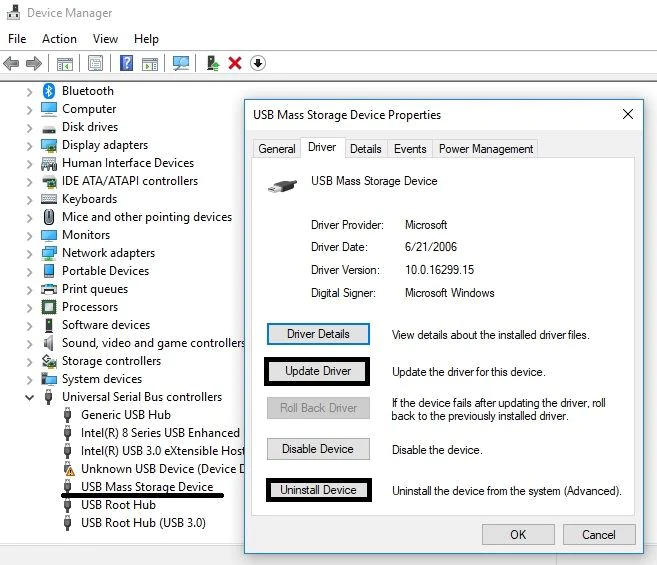
Task: Click the Driver Date value 6/21/2006
Action: tap(431, 246)
